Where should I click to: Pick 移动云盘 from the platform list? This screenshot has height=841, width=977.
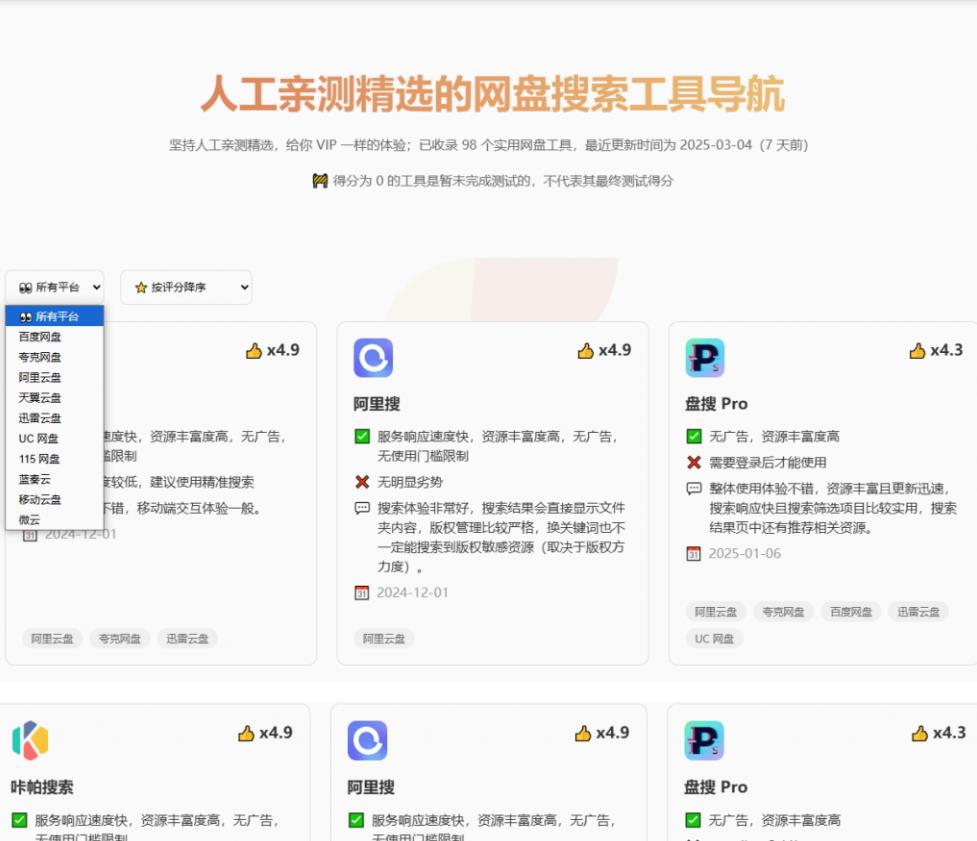pos(54,500)
